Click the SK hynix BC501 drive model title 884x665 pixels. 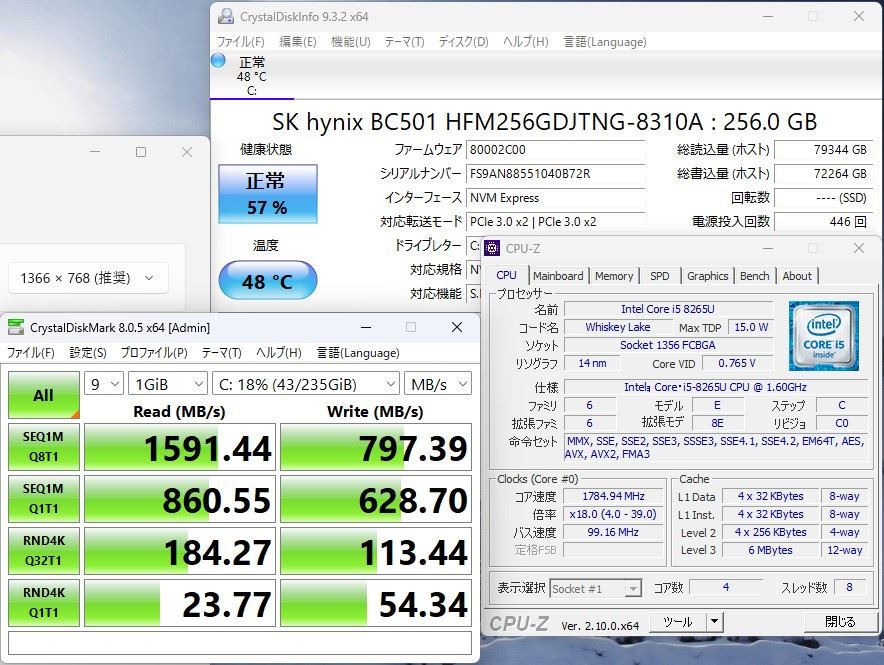click(x=544, y=122)
